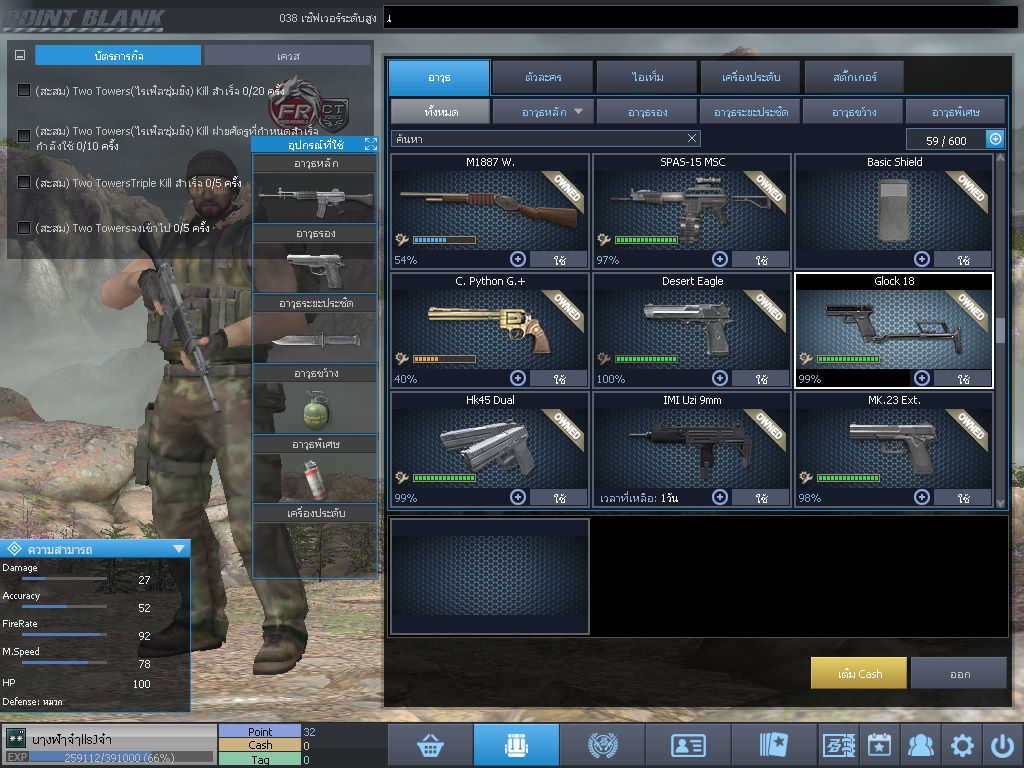This screenshot has height=768, width=1024.
Task: Select the อาวุธพิเศษ filter tab
Action: click(x=955, y=112)
